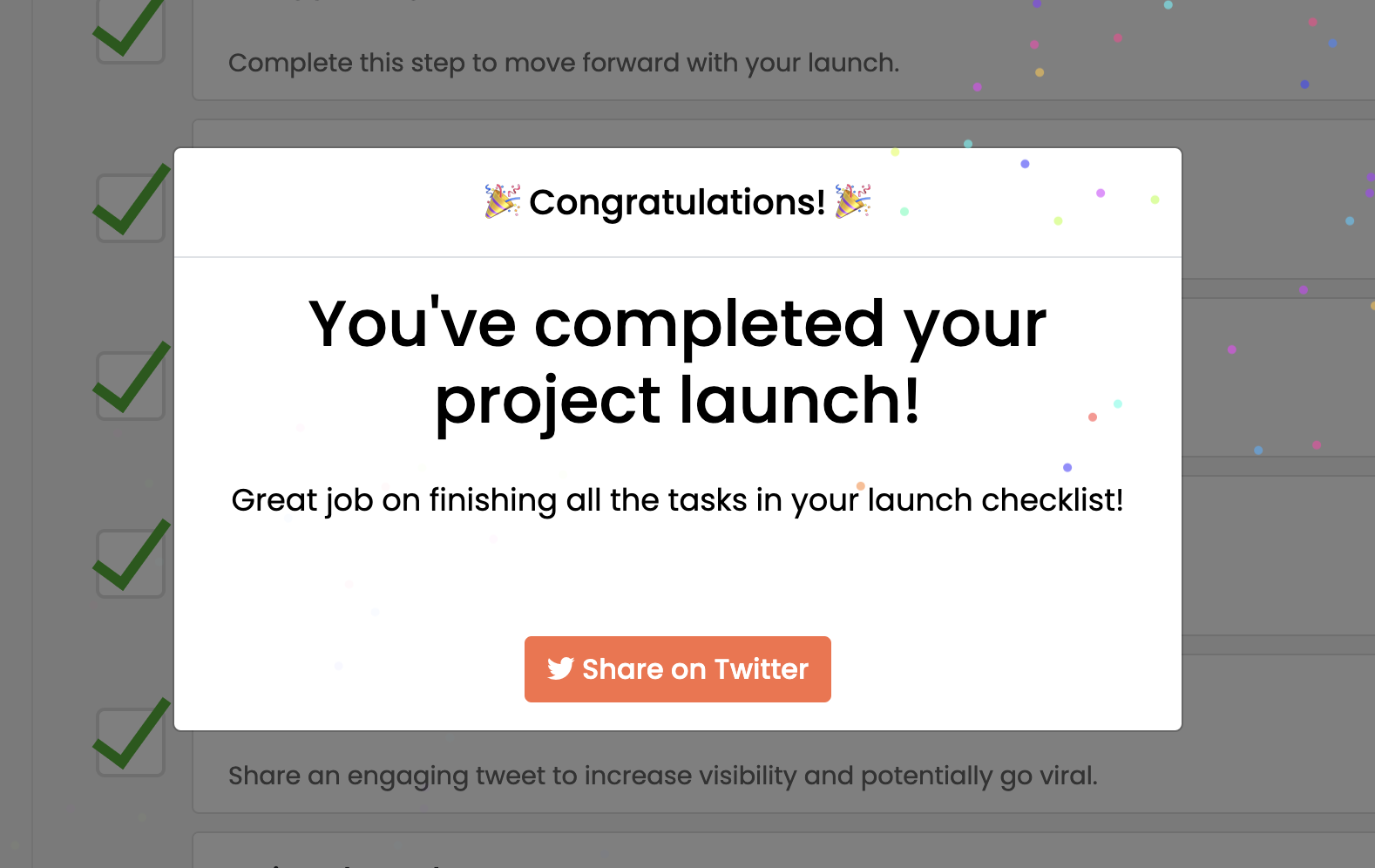This screenshot has height=868, width=1375.
Task: Click the 'Share on Twitter' label text
Action: pos(695,668)
